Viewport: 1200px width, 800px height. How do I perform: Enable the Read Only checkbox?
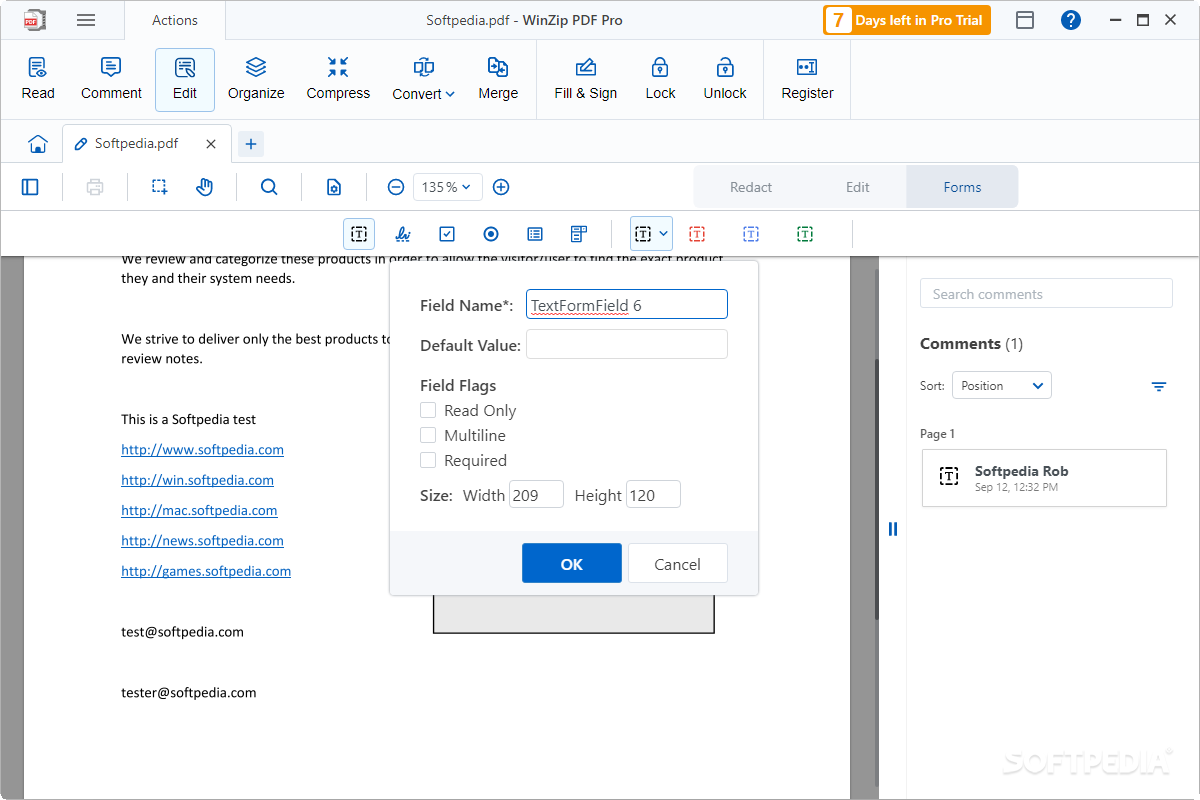click(428, 410)
